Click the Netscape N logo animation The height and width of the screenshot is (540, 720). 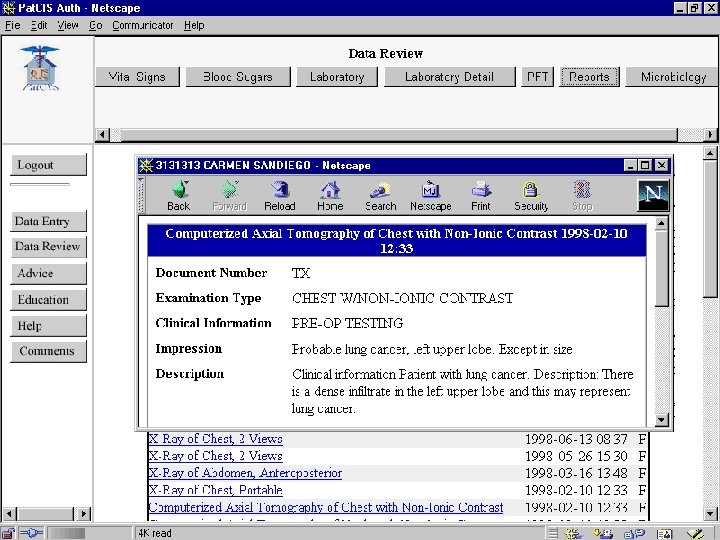coord(653,195)
